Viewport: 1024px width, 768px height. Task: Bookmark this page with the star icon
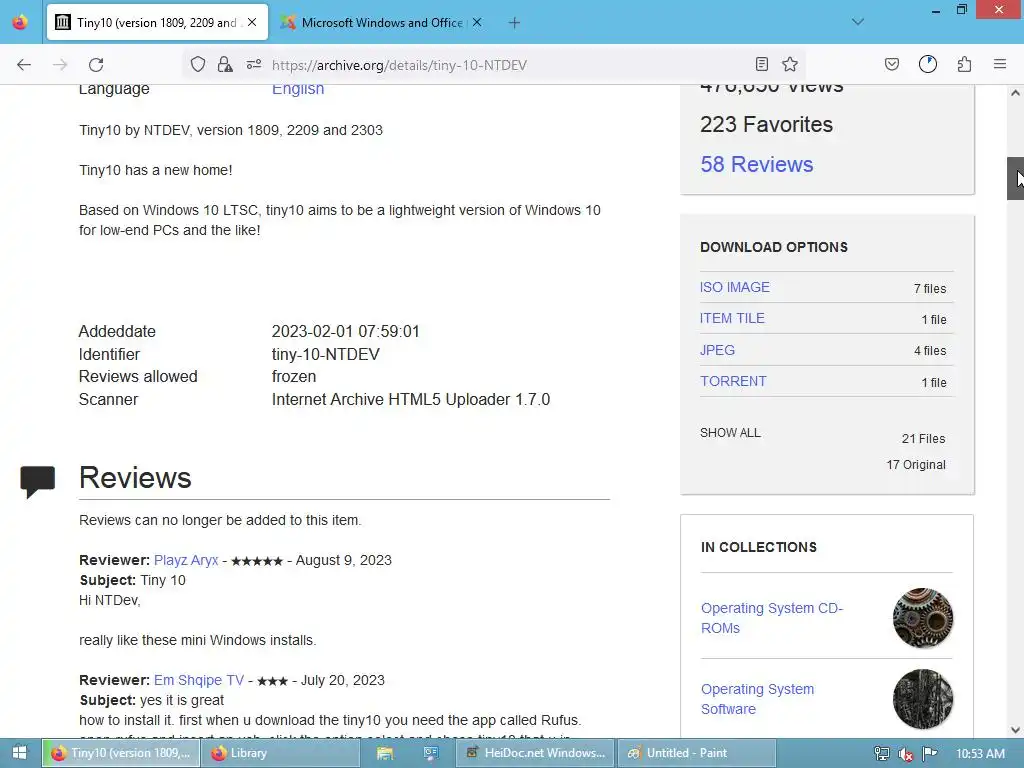(790, 64)
